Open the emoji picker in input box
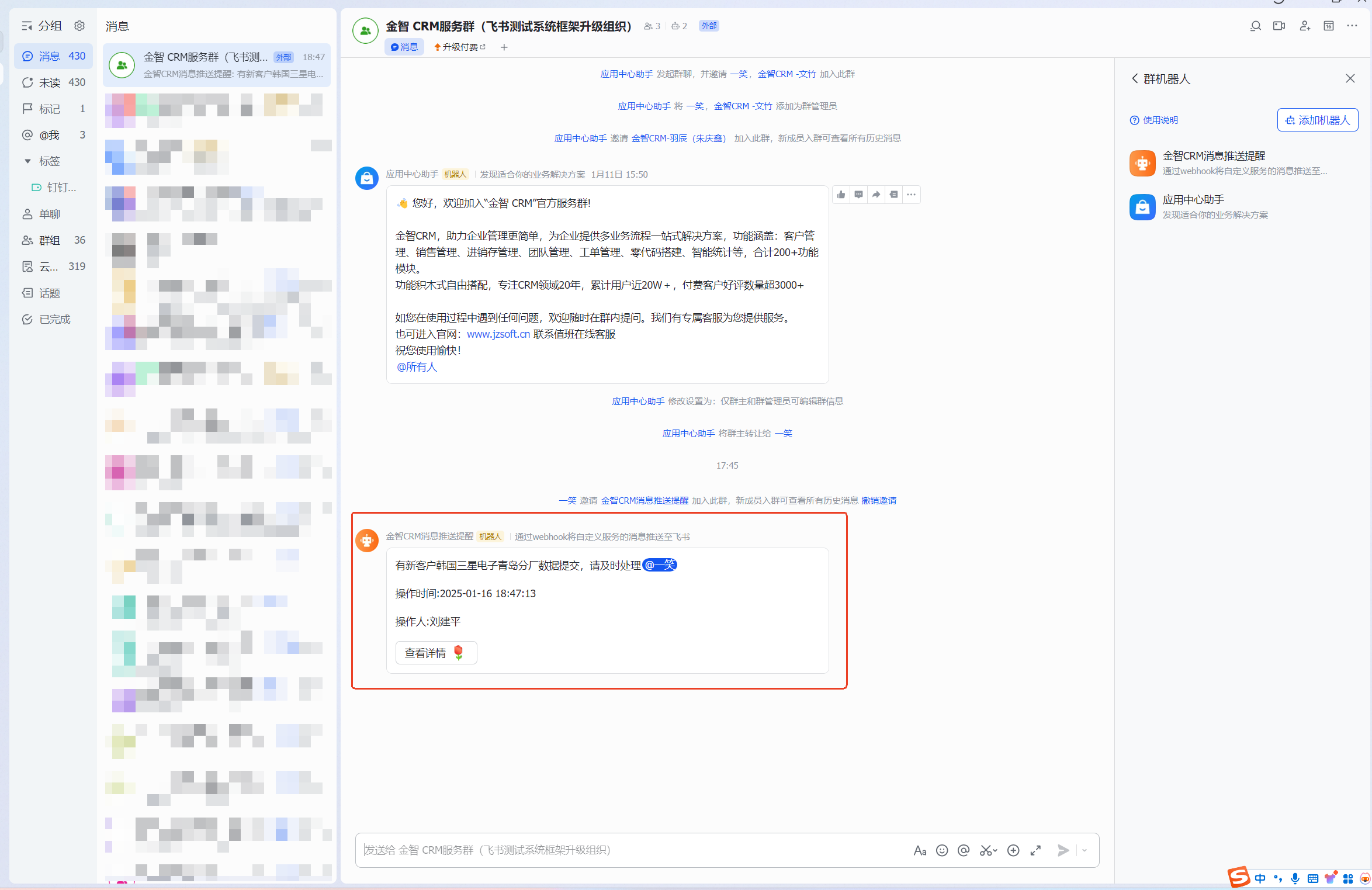 (942, 850)
